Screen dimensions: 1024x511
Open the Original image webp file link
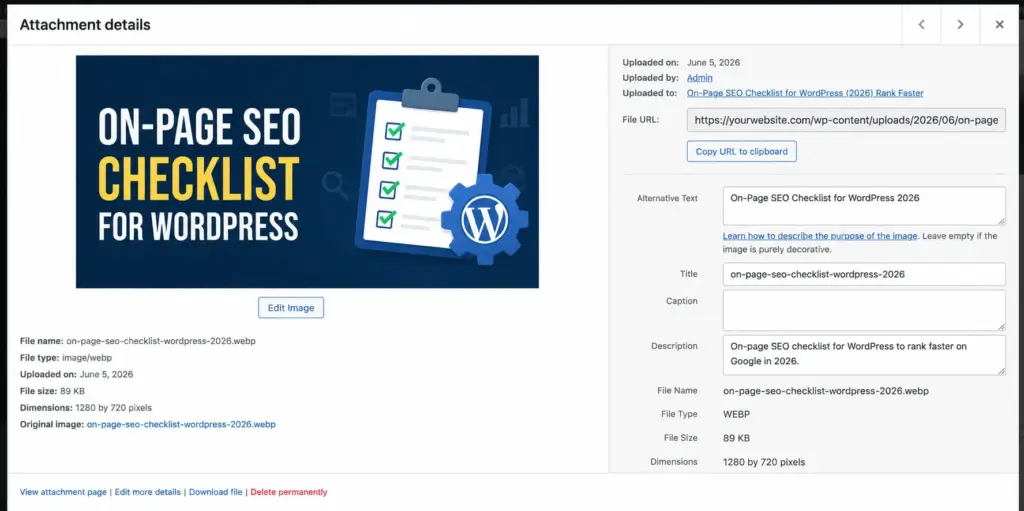pyautogui.click(x=181, y=424)
